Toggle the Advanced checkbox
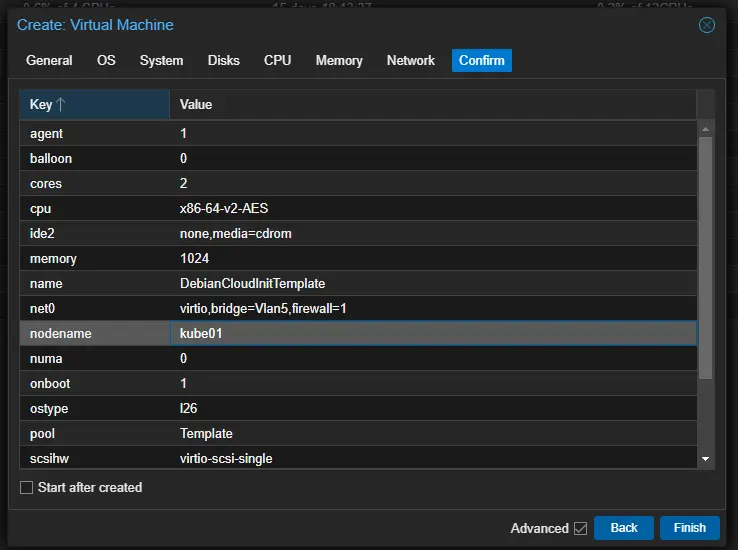738x550 pixels. coord(580,528)
